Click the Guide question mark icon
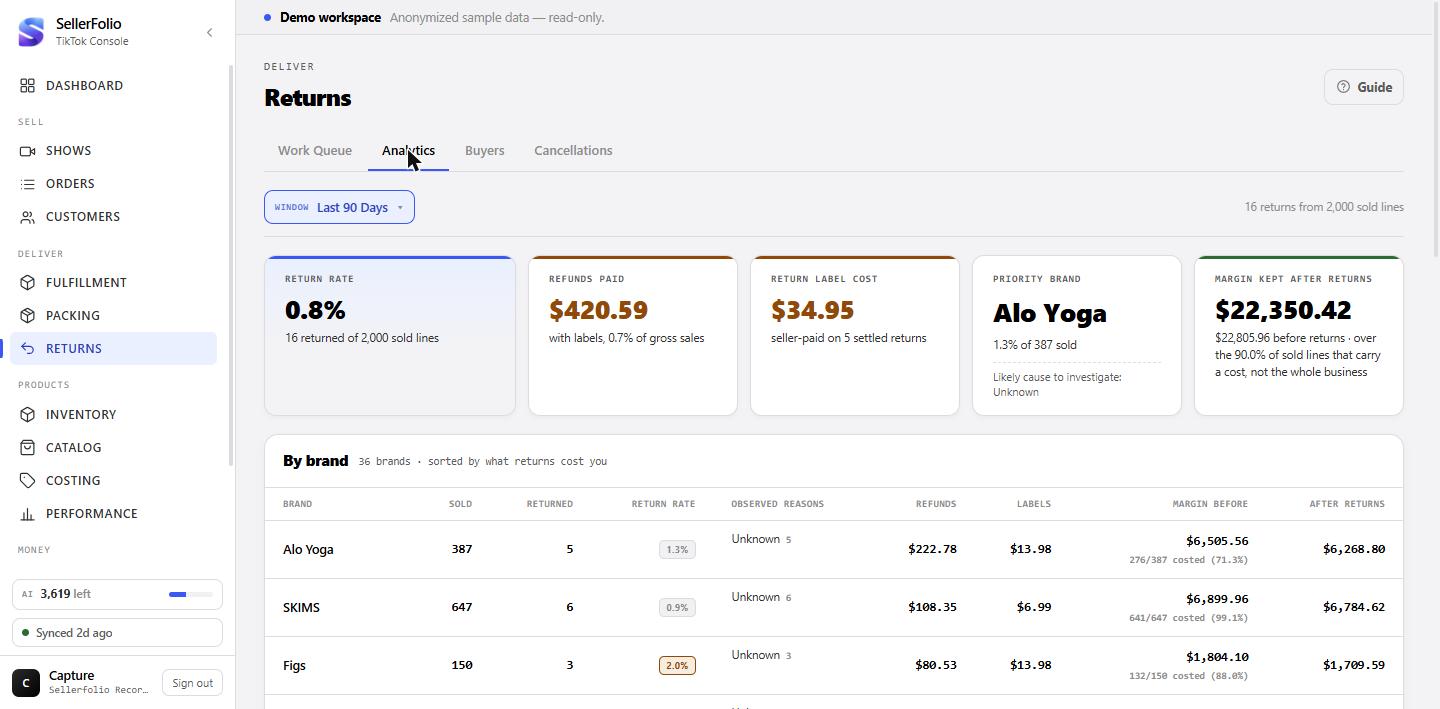 click(x=1344, y=87)
